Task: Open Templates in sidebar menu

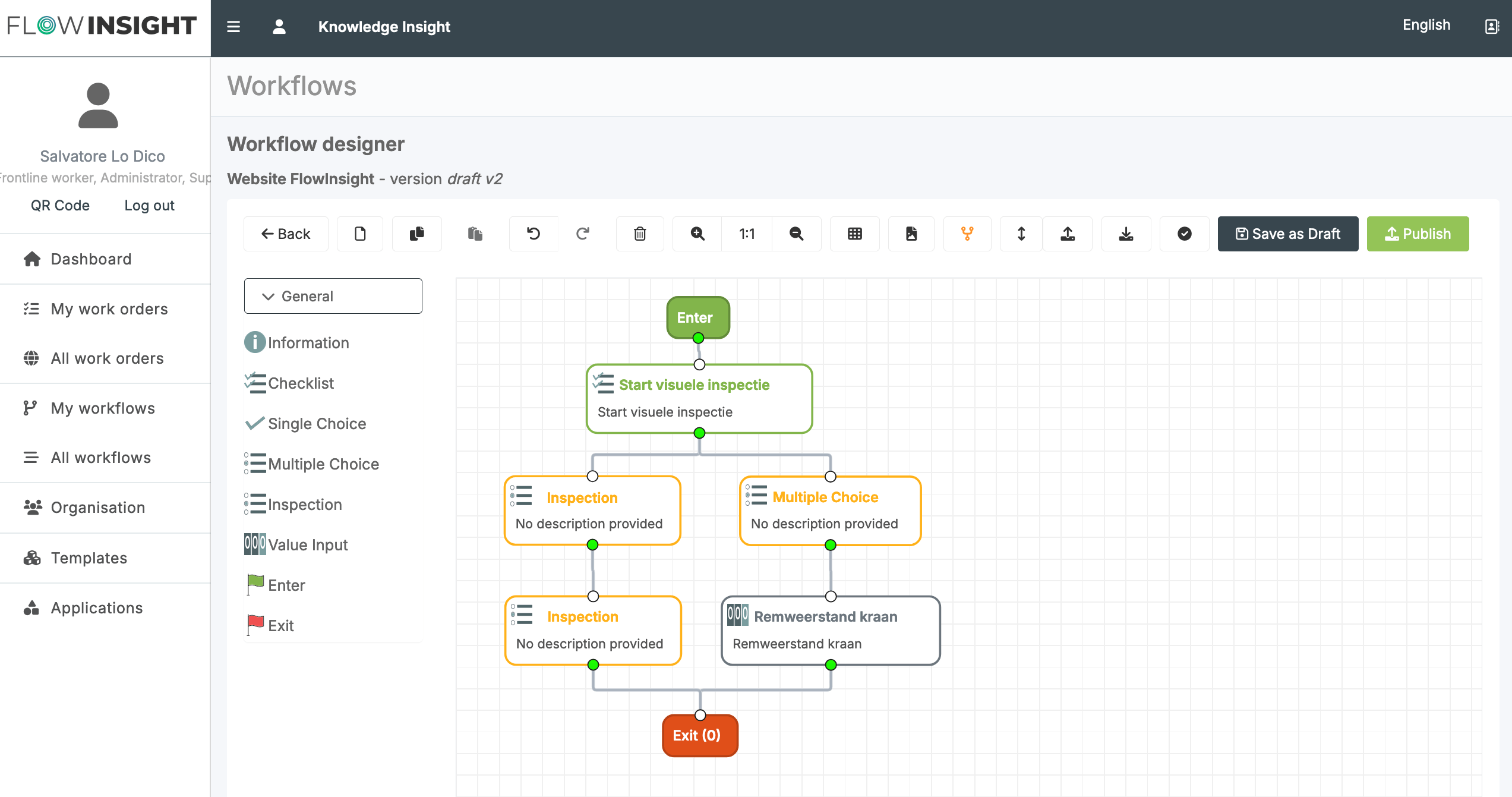Action: tap(89, 558)
